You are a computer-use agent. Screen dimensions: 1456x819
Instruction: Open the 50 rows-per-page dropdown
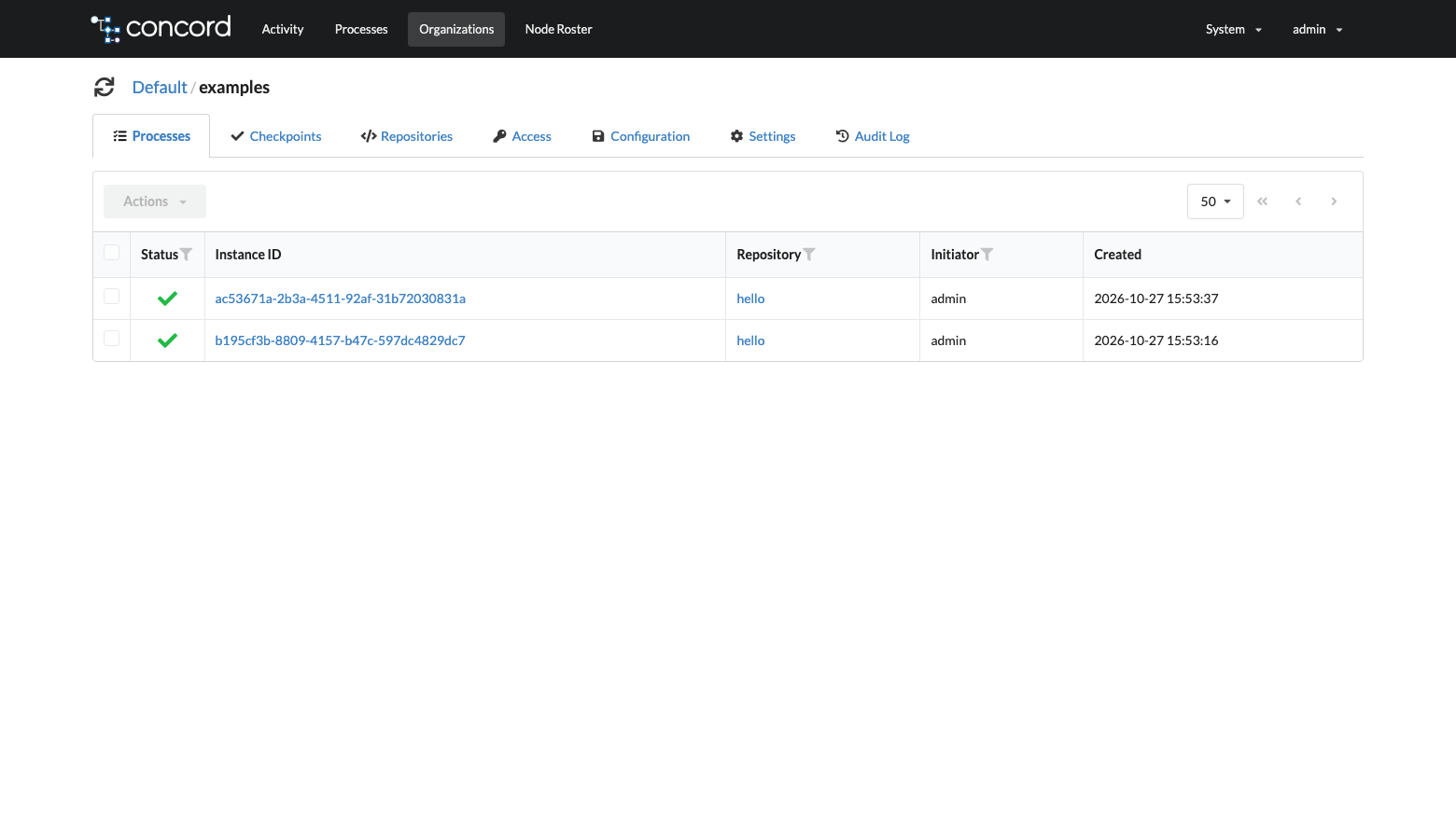click(x=1215, y=201)
